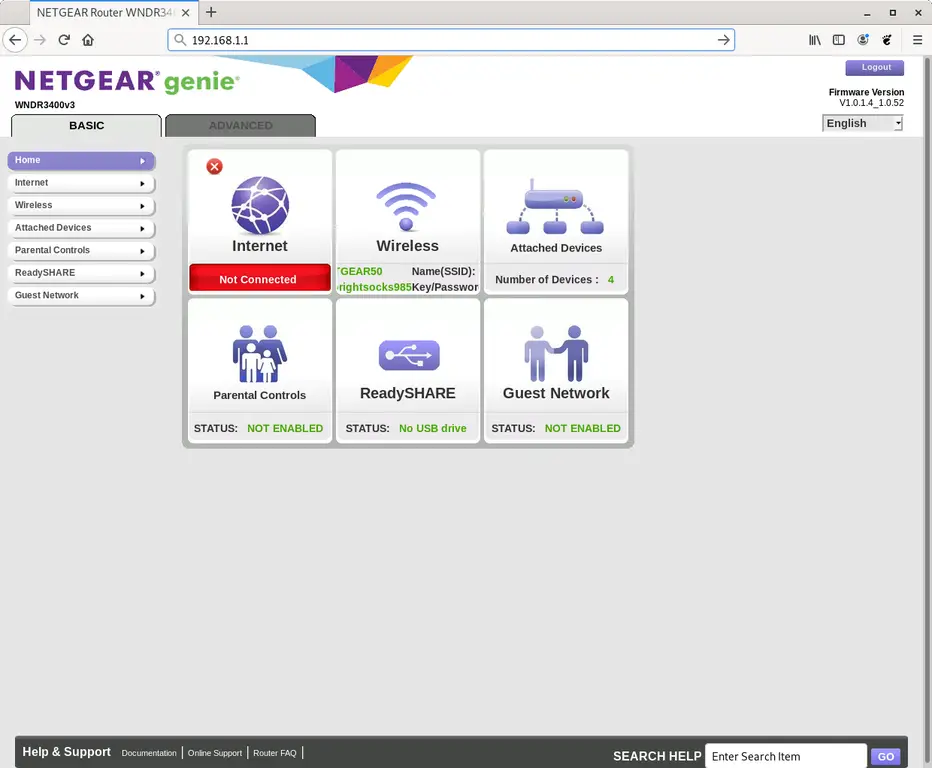Select Parental Controls in the sidebar

81,251
